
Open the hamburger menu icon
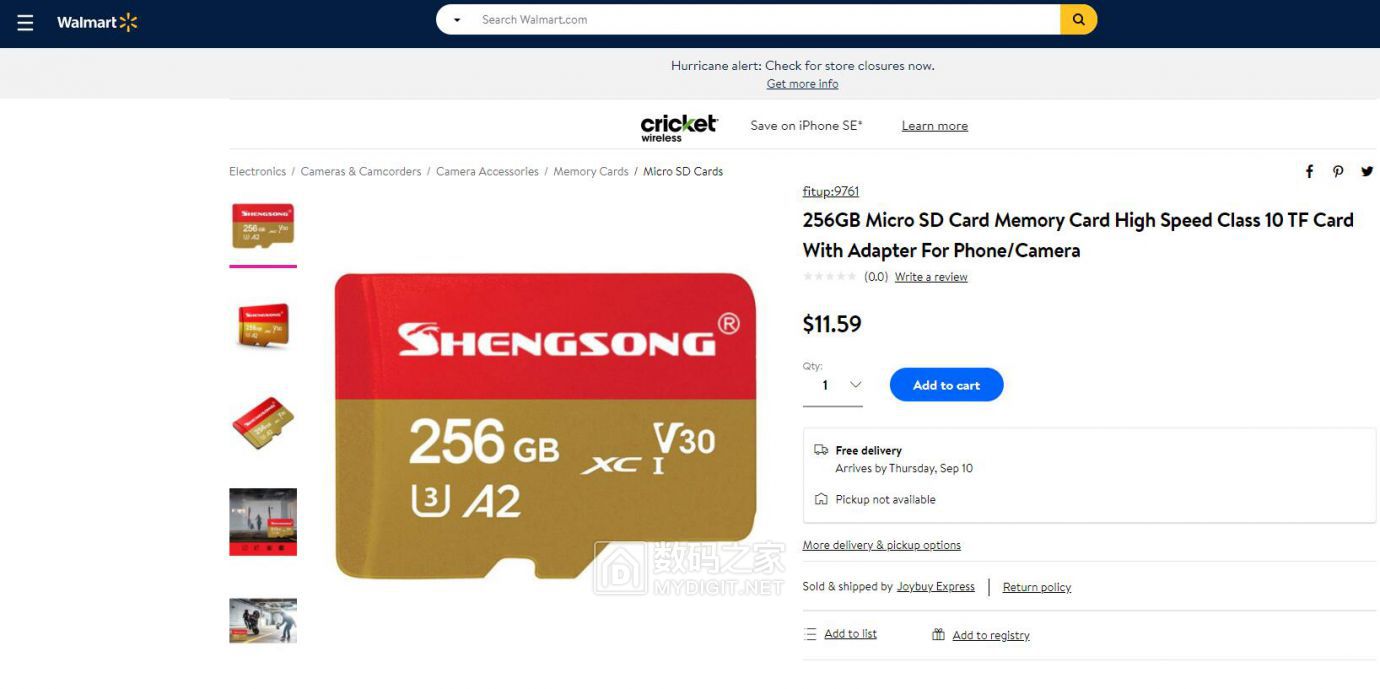click(25, 22)
